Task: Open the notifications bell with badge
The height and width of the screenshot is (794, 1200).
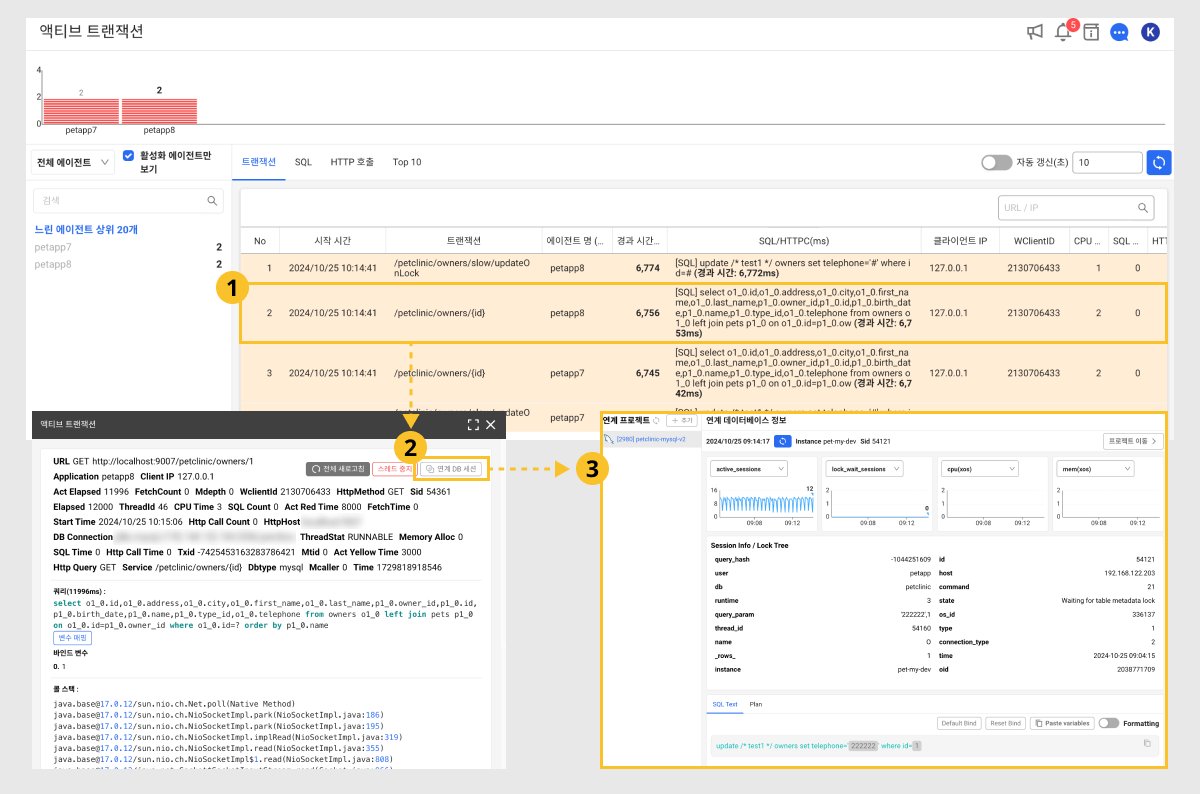Action: click(x=1064, y=31)
